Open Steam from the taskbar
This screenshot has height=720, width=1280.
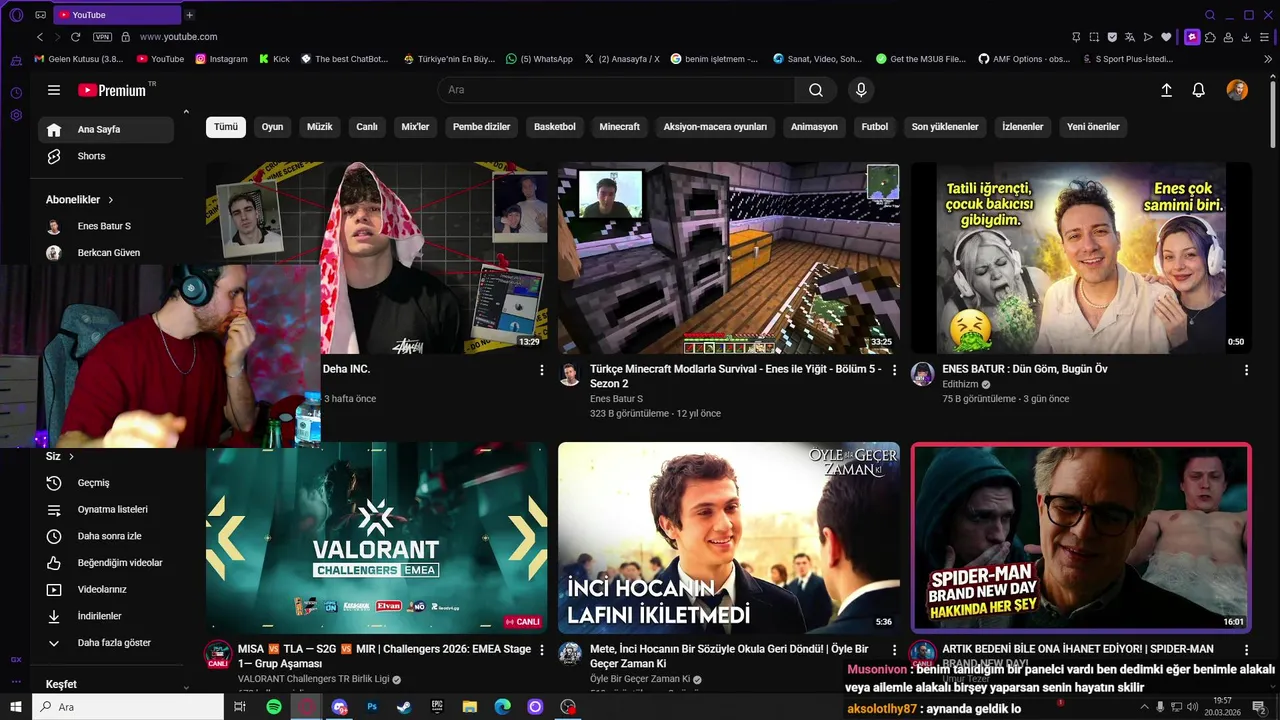tap(403, 707)
